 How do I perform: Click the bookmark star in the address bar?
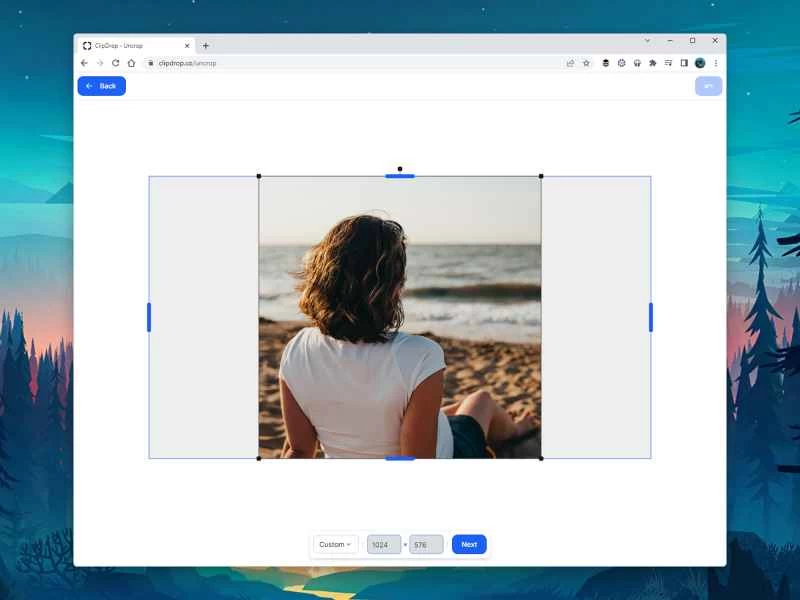pos(586,63)
